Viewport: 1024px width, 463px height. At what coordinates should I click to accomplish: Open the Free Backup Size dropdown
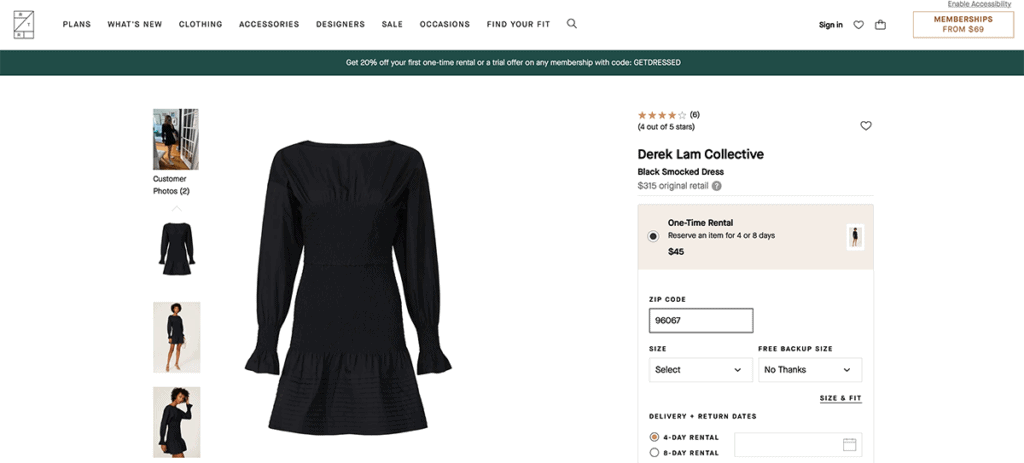point(809,370)
